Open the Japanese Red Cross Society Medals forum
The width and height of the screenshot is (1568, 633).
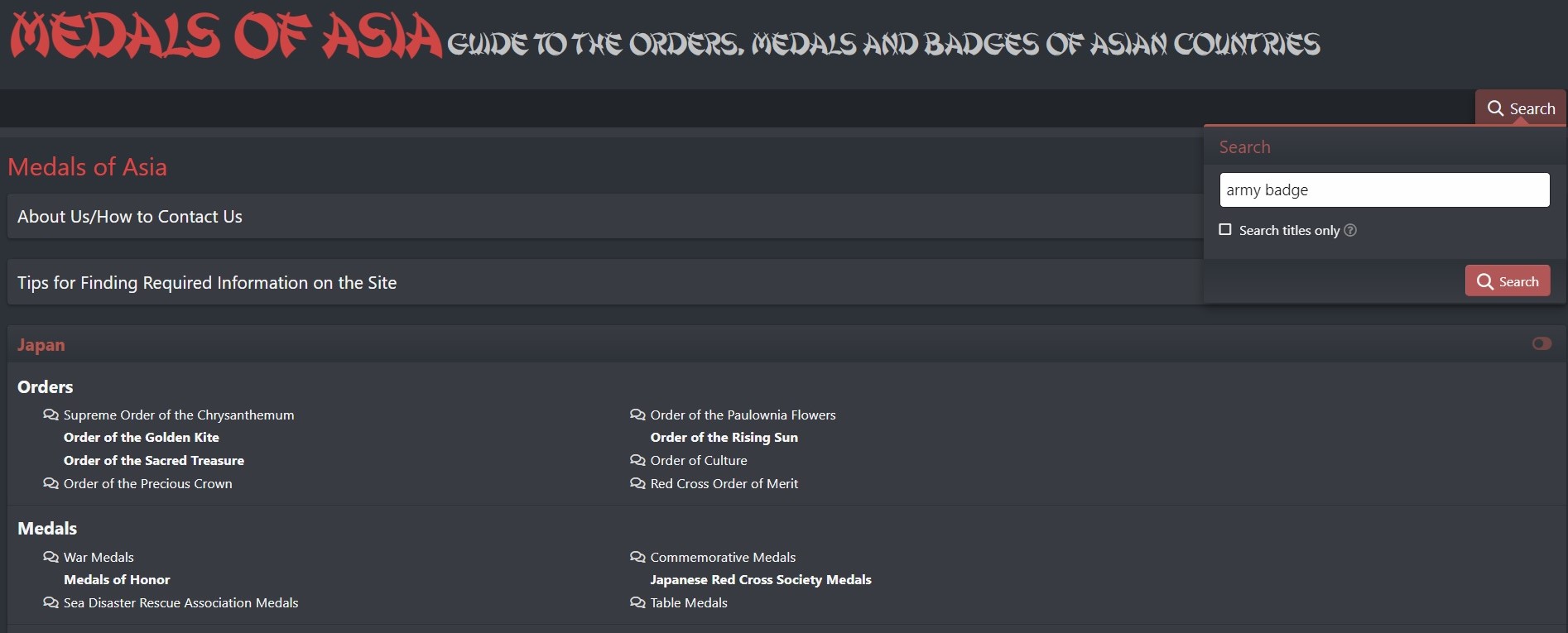click(761, 579)
